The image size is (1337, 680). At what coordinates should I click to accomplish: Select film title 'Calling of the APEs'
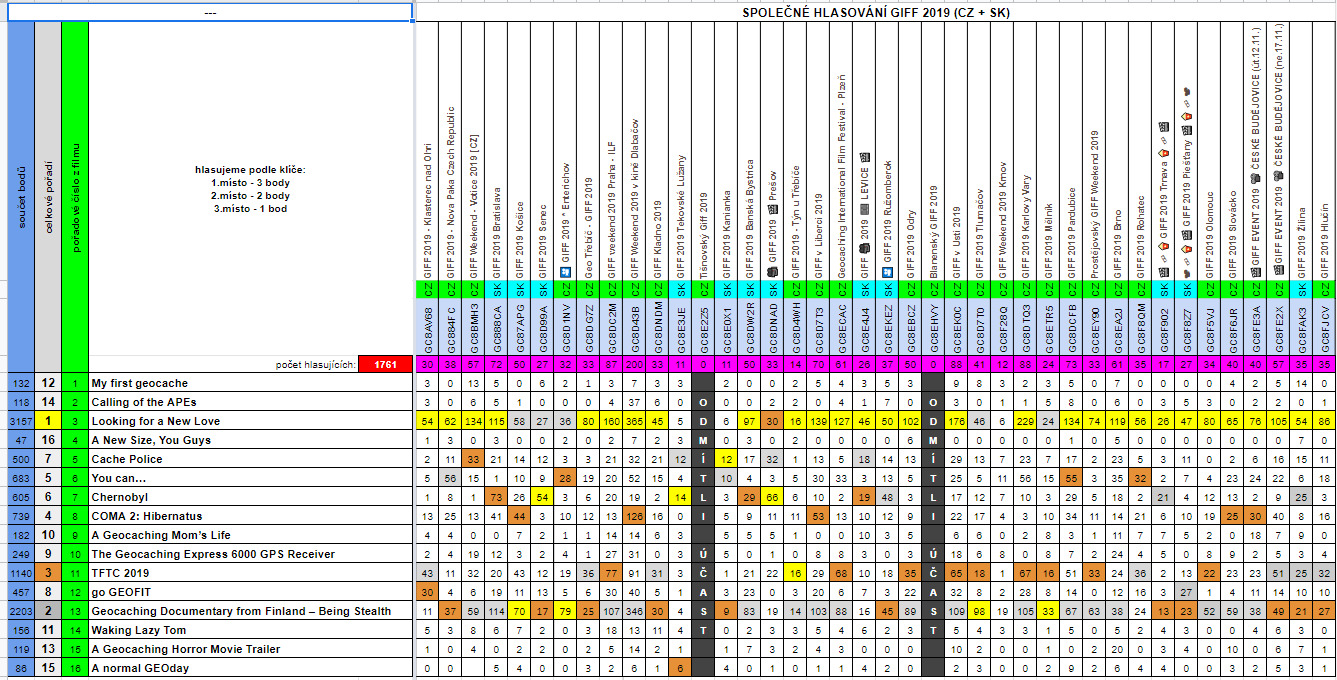pyautogui.click(x=251, y=402)
